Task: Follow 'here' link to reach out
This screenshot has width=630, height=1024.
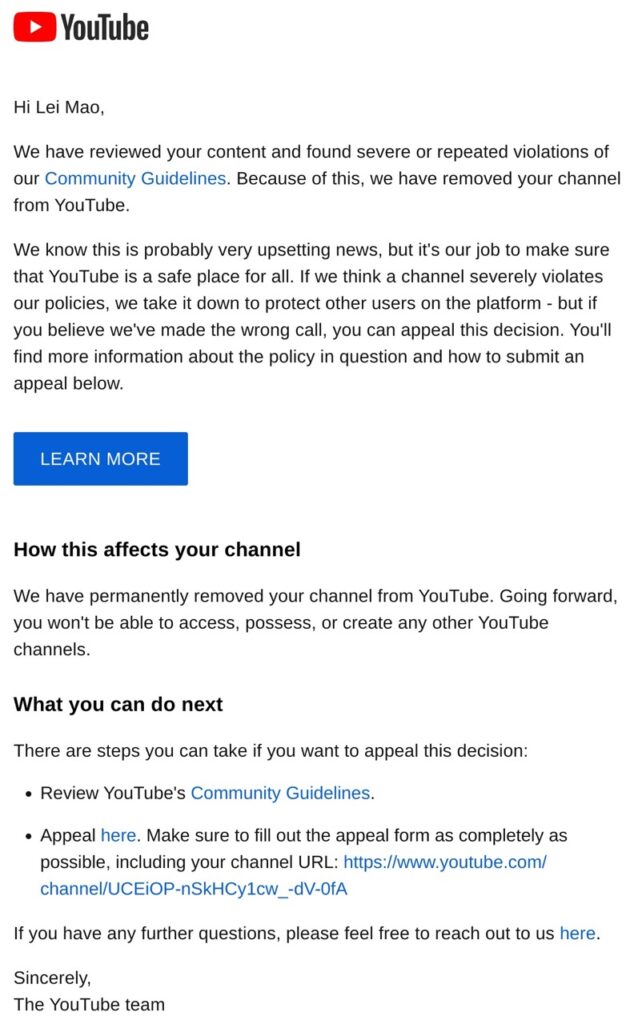Action: (578, 933)
